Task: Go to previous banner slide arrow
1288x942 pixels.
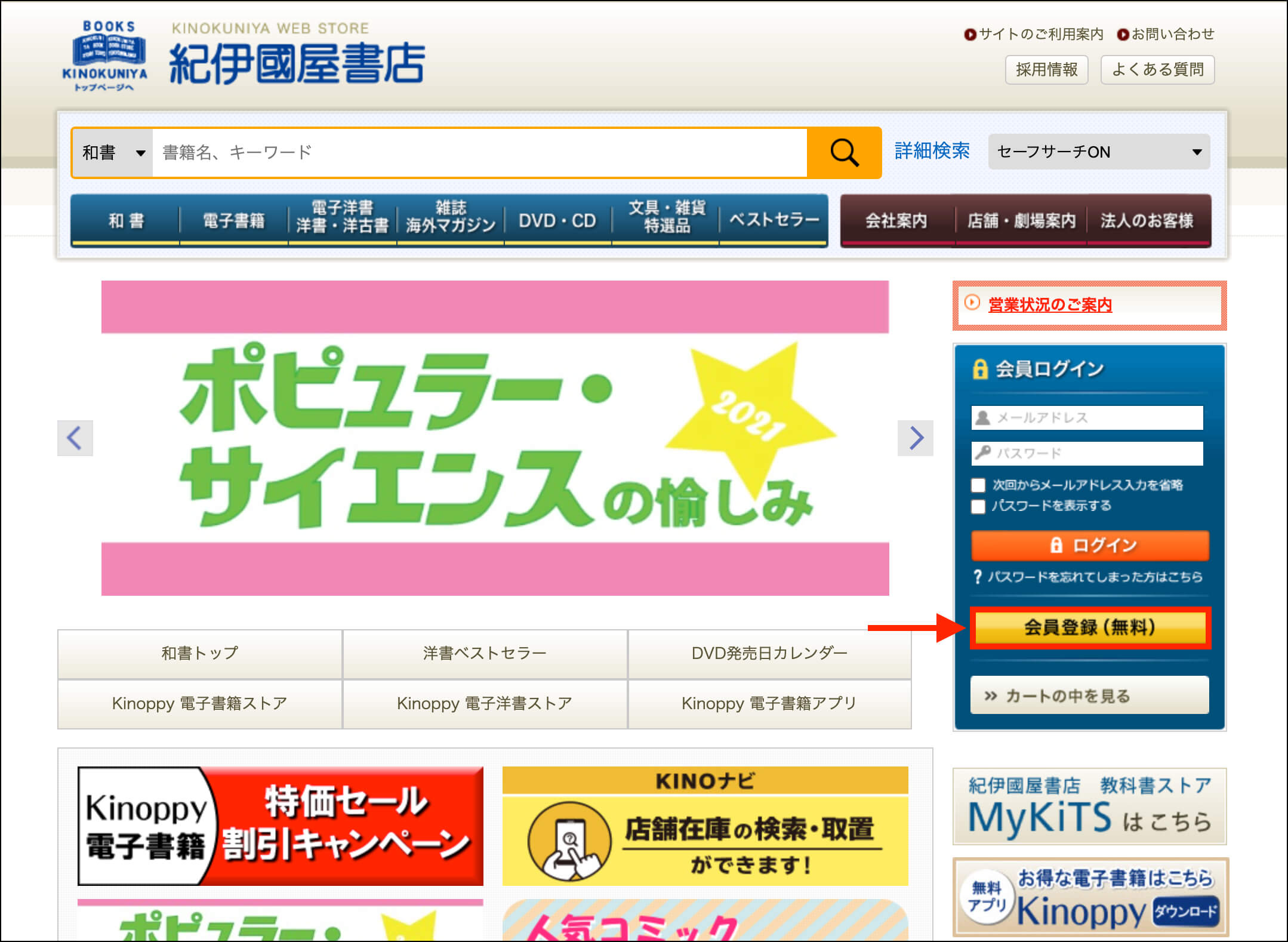Action: pos(75,438)
